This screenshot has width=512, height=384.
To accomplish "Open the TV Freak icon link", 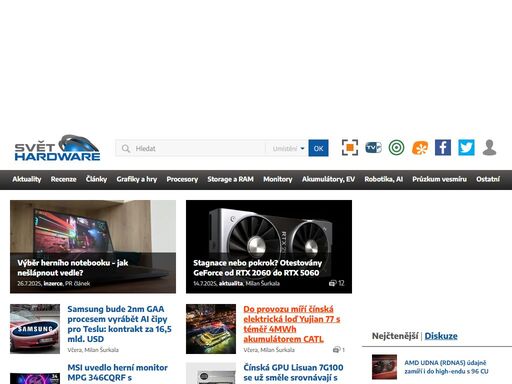I will pos(373,148).
